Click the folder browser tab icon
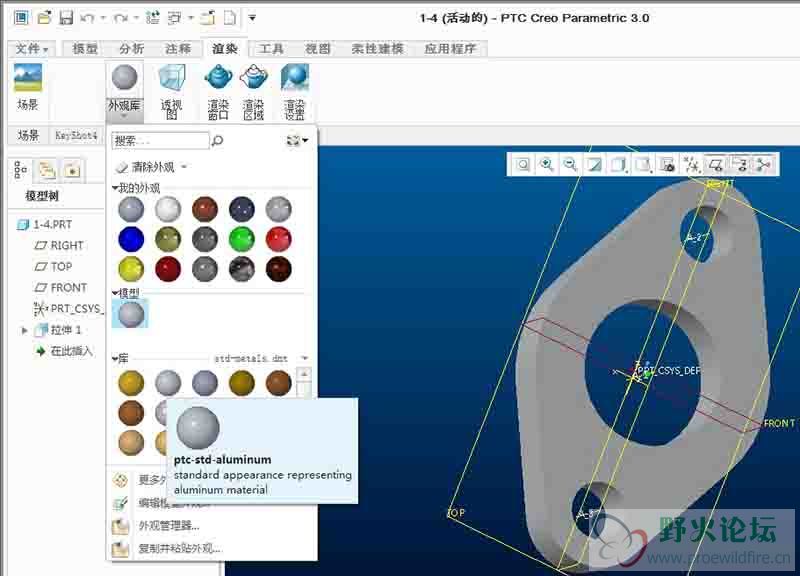 tap(47, 170)
